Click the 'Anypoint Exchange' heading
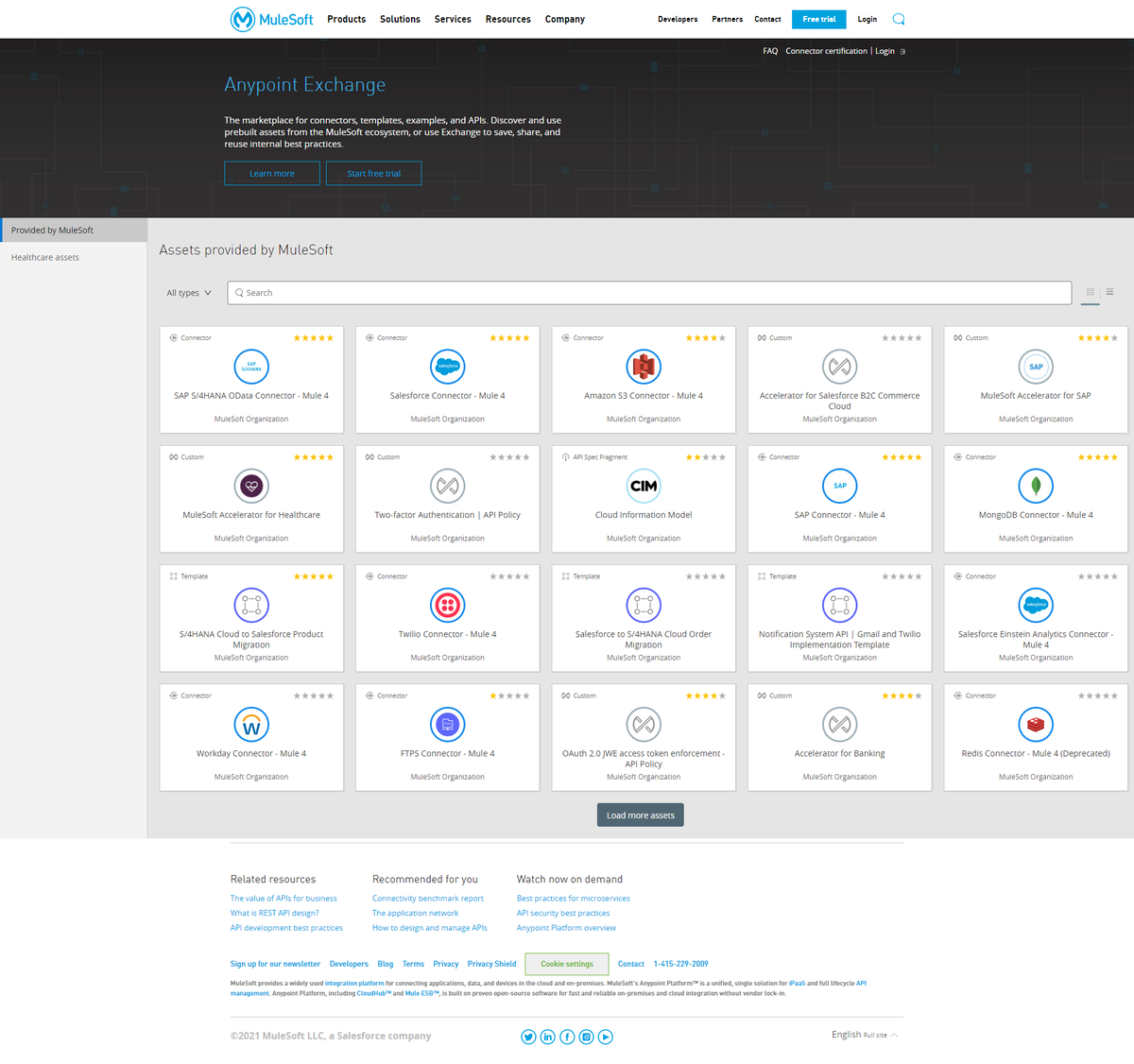1134x1064 pixels. [305, 85]
